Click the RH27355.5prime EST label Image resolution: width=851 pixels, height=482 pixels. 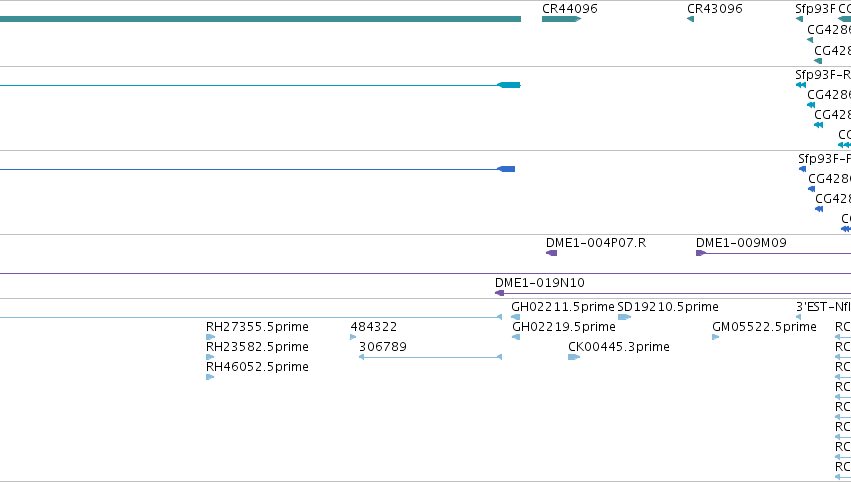pos(257,327)
